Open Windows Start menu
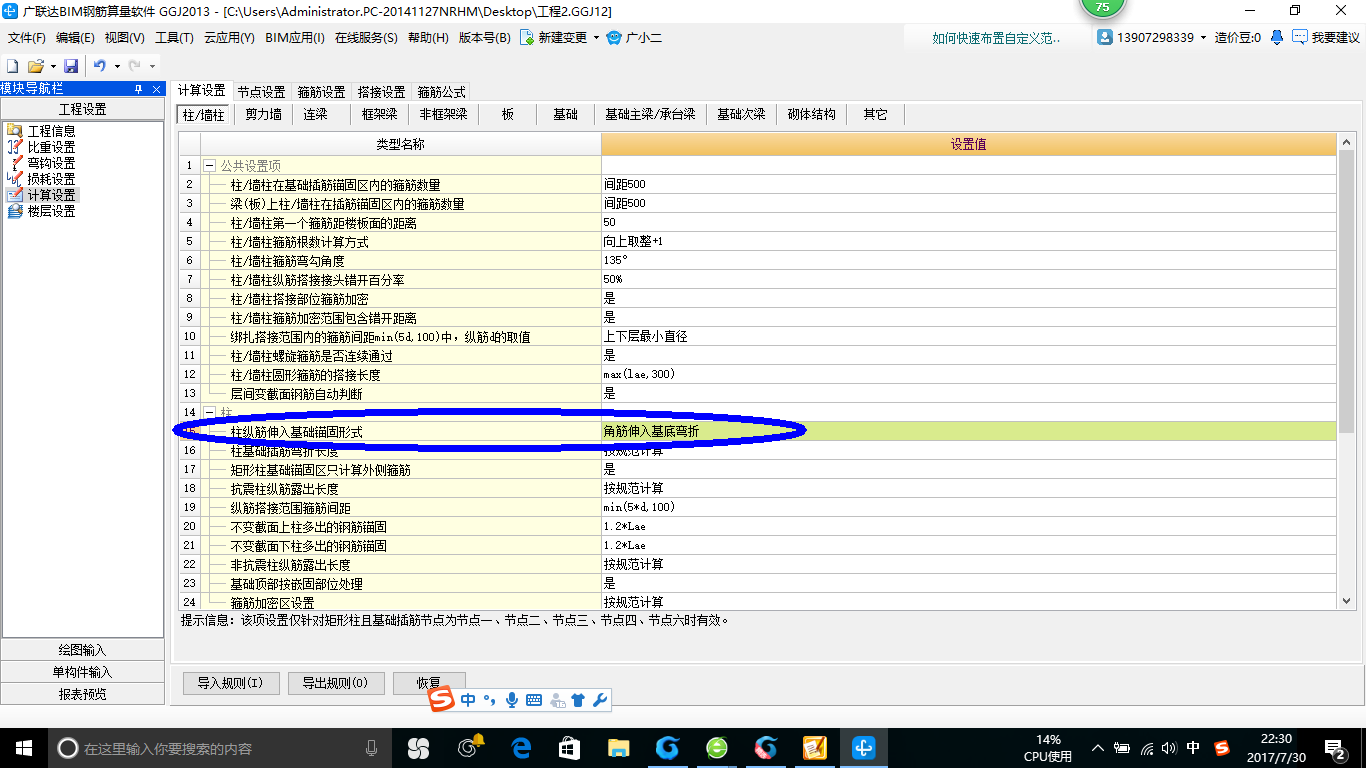The width and height of the screenshot is (1366, 768). click(23, 747)
